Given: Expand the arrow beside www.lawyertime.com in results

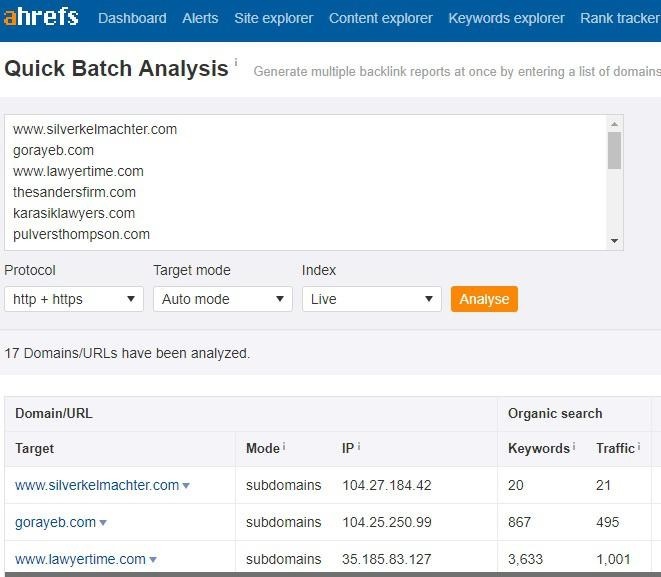Looking at the screenshot, I should pyautogui.click(x=153, y=560).
